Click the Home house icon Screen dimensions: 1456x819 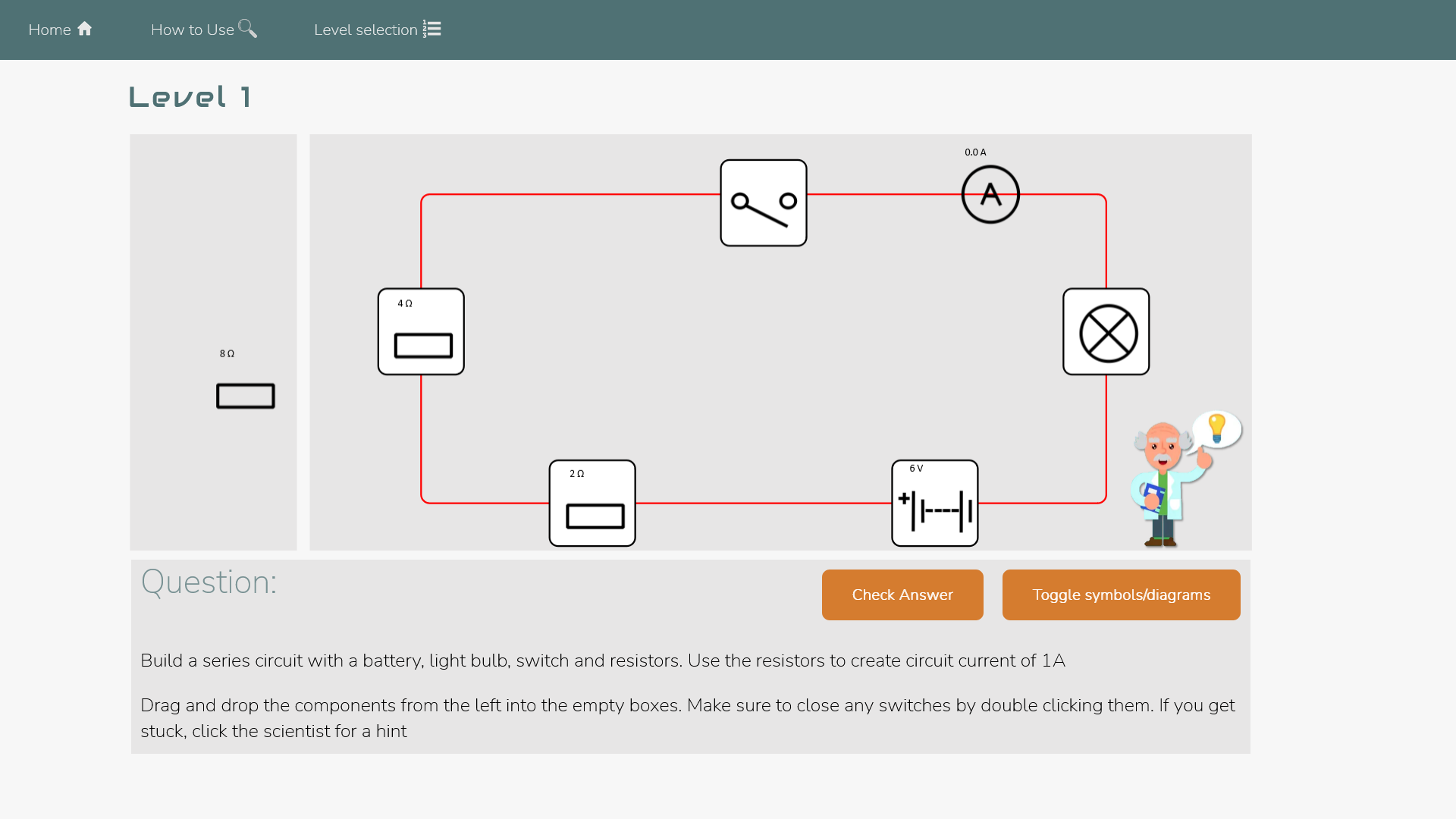83,28
